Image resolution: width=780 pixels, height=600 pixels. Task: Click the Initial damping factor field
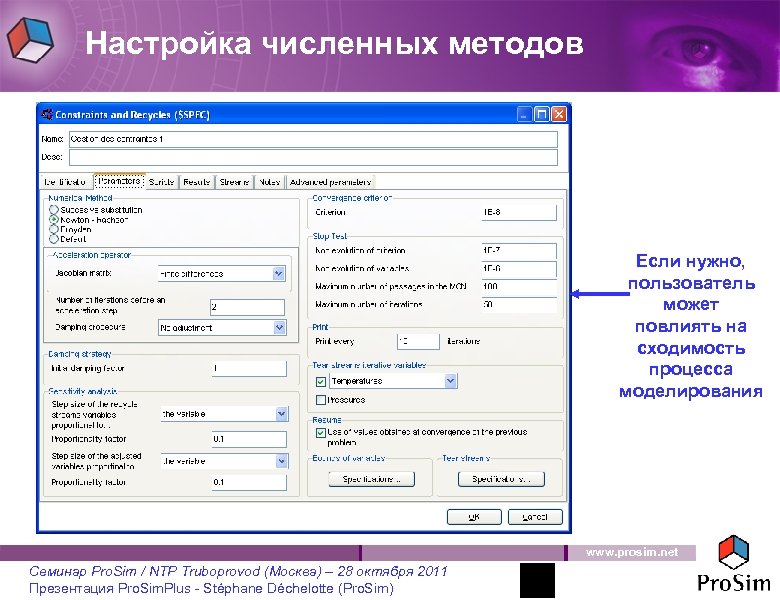click(249, 369)
